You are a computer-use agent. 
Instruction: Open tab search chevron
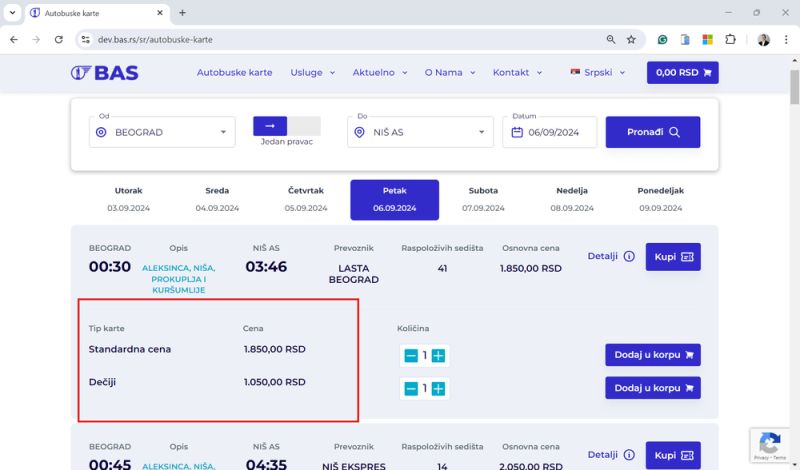point(12,13)
